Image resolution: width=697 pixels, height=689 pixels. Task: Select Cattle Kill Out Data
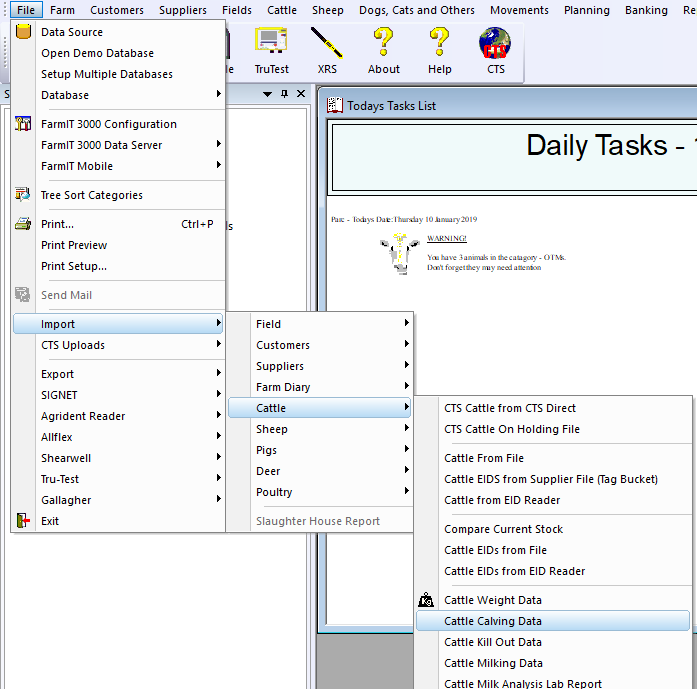[553, 642]
